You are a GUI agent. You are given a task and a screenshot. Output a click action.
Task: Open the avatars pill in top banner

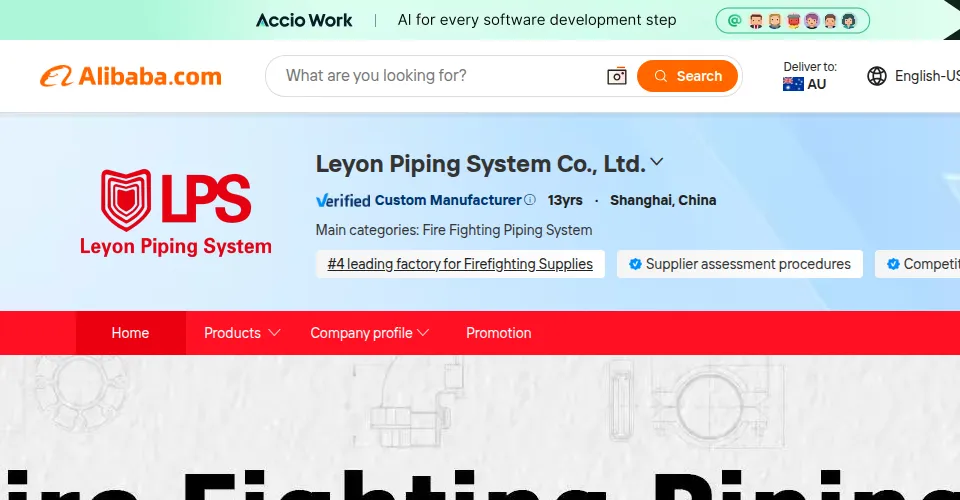point(792,21)
